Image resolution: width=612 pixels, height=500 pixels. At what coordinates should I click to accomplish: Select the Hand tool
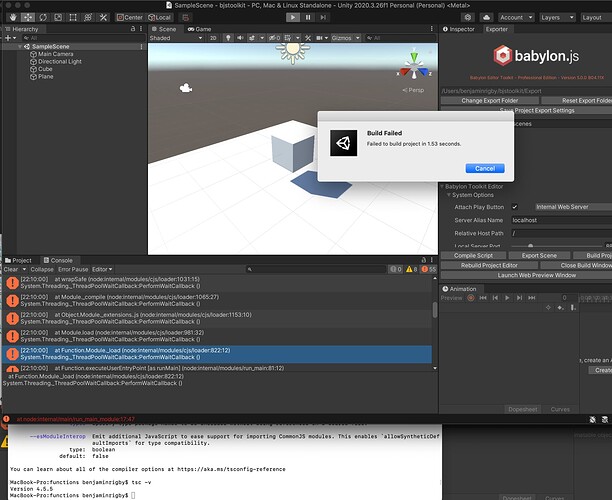[x=13, y=17]
